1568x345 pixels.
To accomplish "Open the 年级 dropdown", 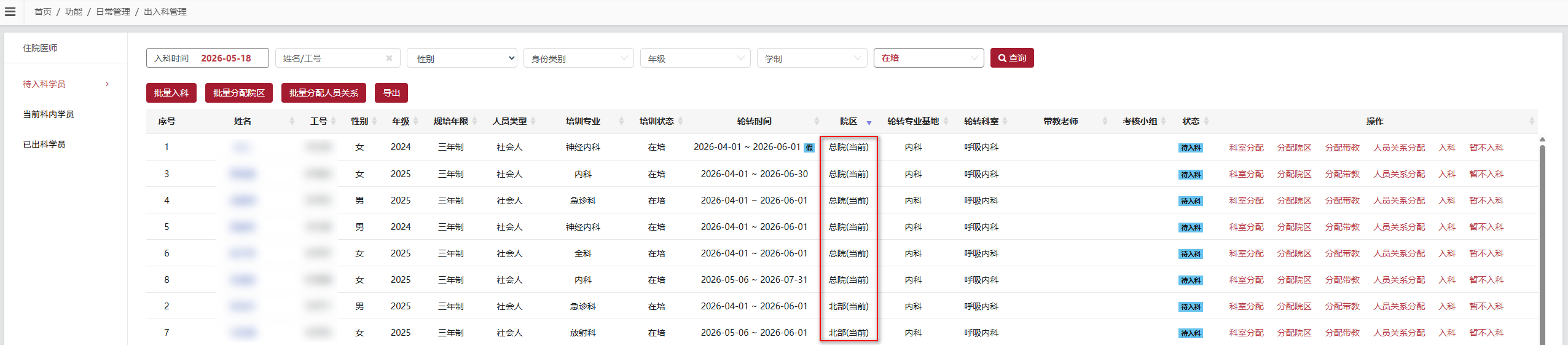I will tap(696, 58).
